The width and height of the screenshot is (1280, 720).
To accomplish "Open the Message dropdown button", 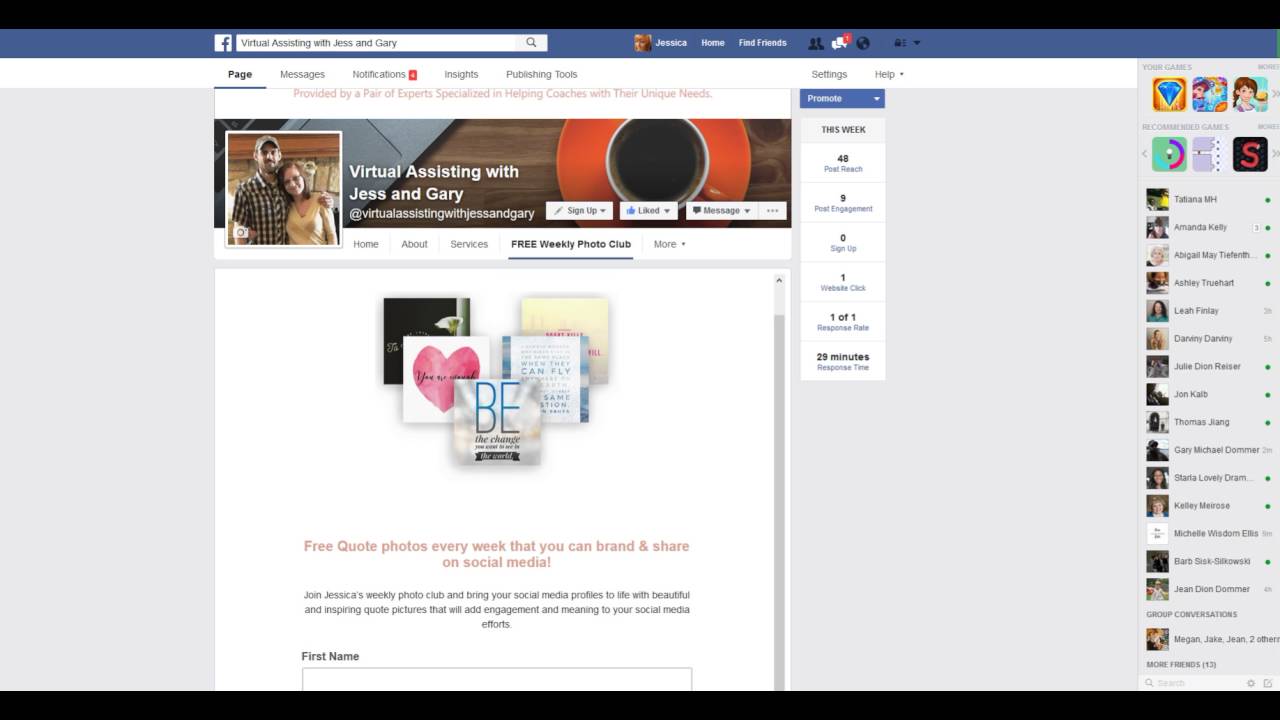I will [721, 210].
